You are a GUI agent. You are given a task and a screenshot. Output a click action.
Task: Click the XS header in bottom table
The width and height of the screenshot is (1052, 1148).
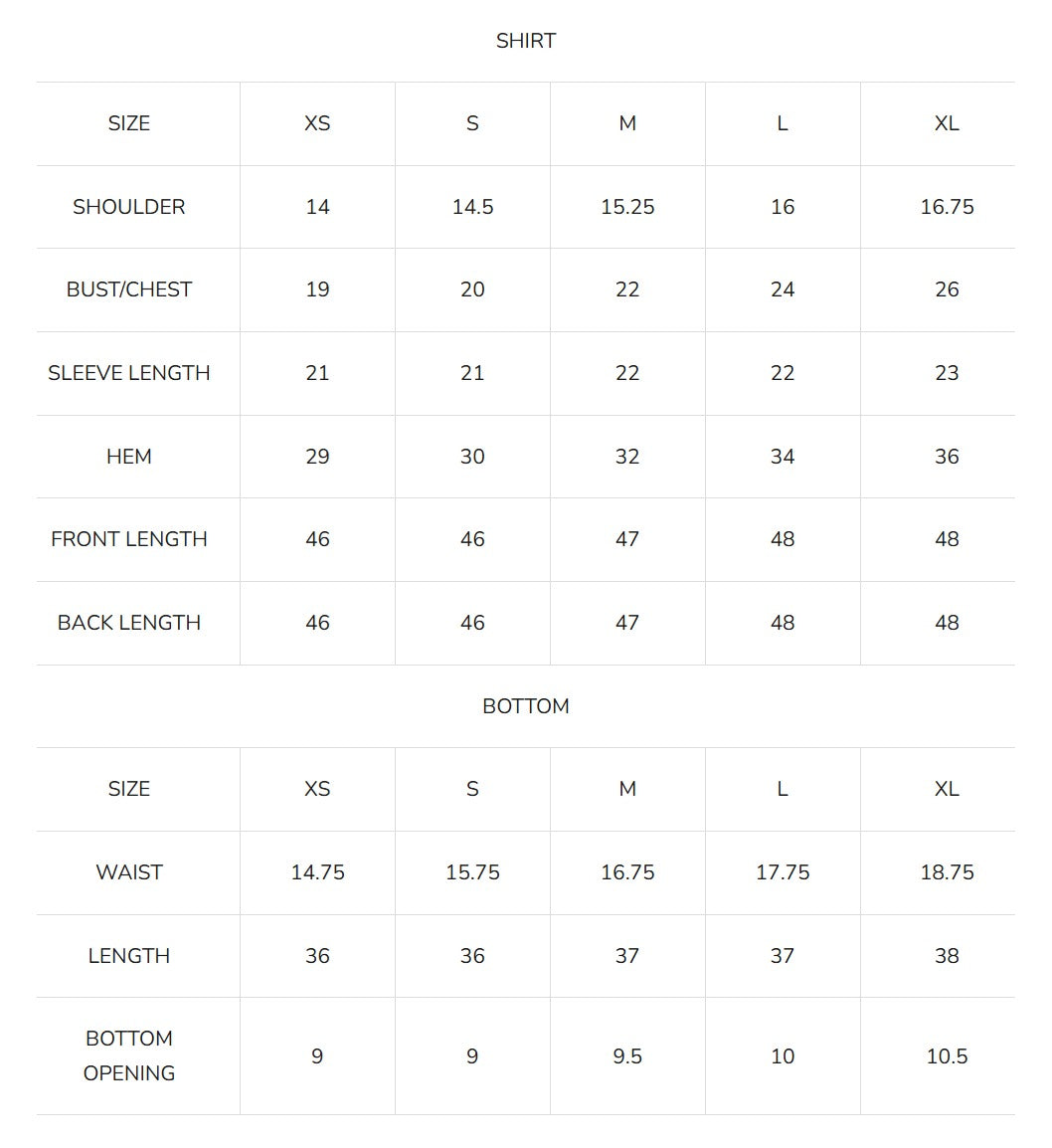click(317, 789)
